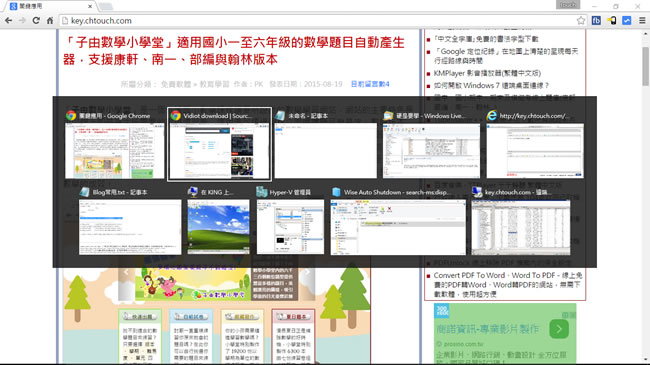This screenshot has height=365, width=650.
Task: Select the Windows Live Writer thumbnail
Action: point(432,151)
